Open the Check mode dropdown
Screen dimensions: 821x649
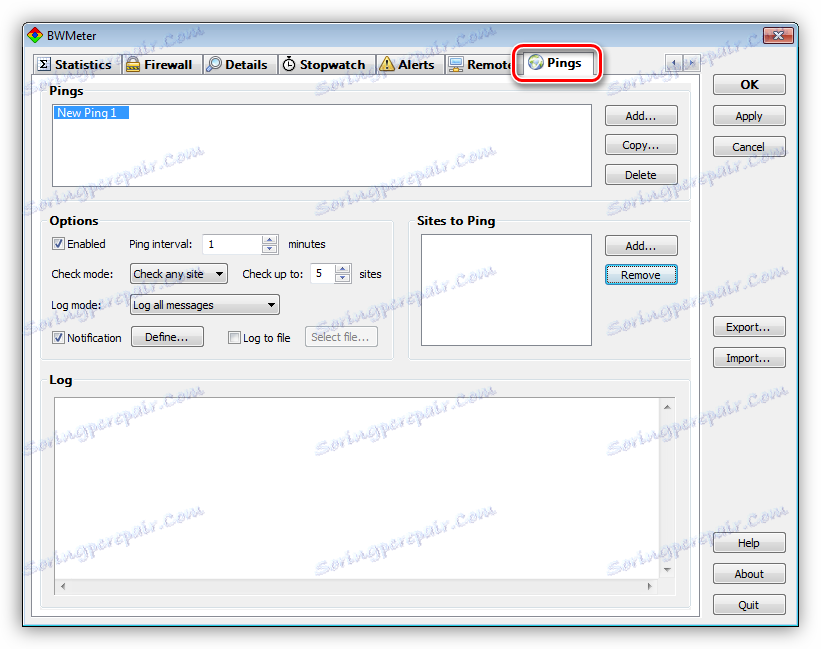click(x=179, y=274)
